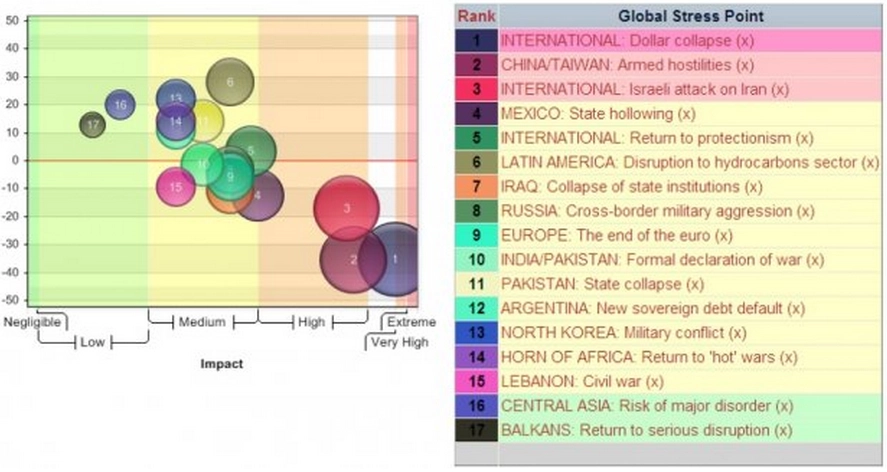Select LATIN AMERICA hydrocarbons sector row
The image size is (887, 472).
point(690,162)
